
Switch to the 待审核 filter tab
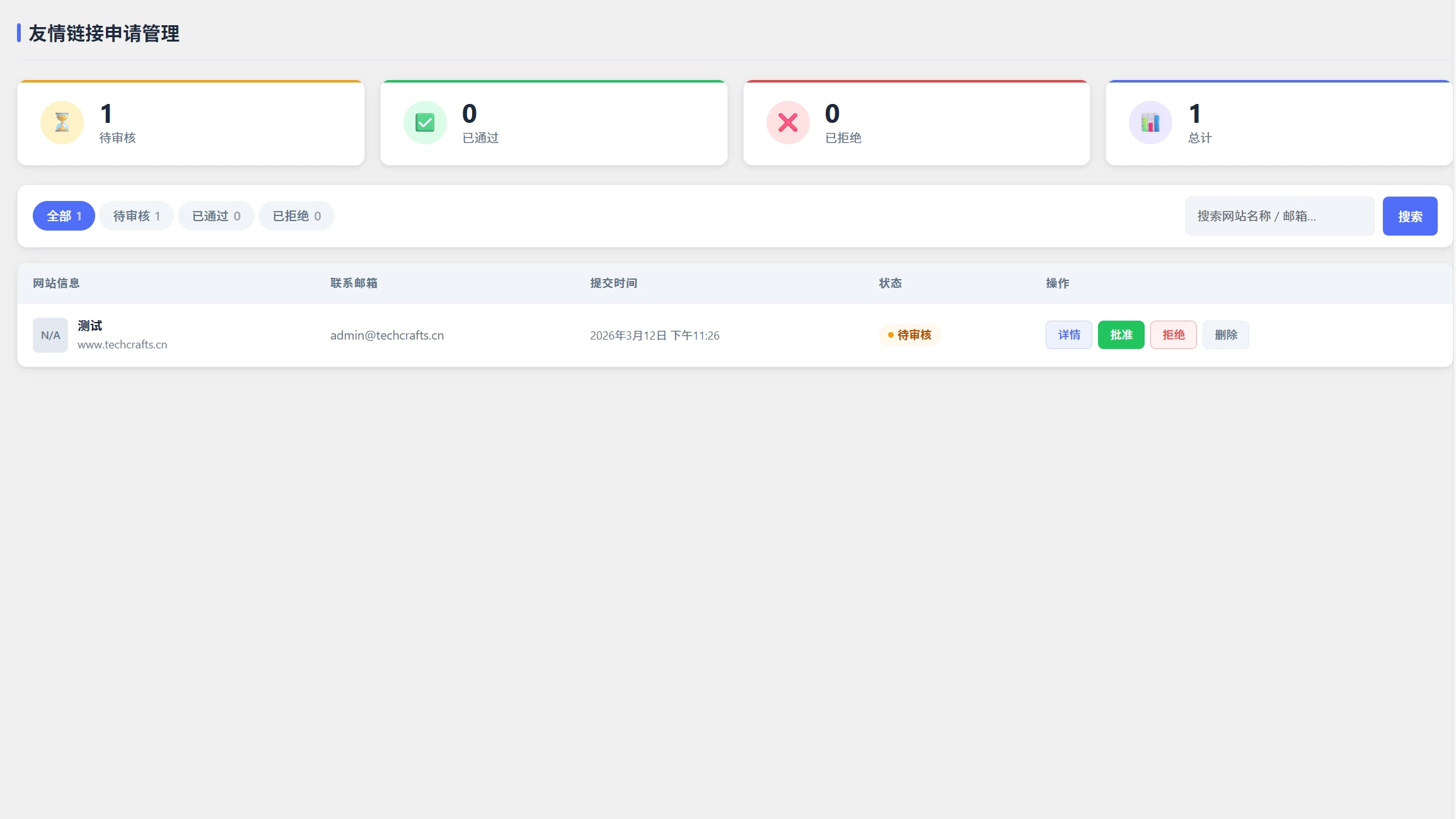(136, 216)
